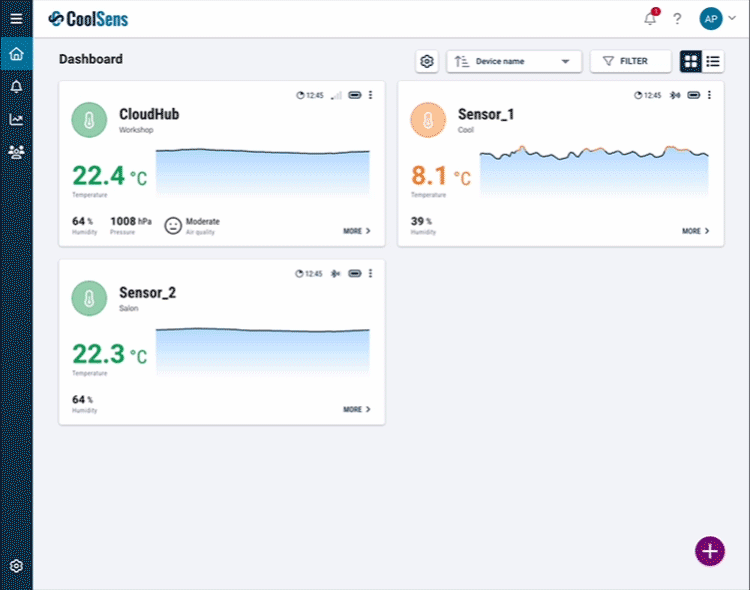Screen dimensions: 750x590
Task: Open Sensor_1 card three-dot menu
Action: (x=710, y=95)
